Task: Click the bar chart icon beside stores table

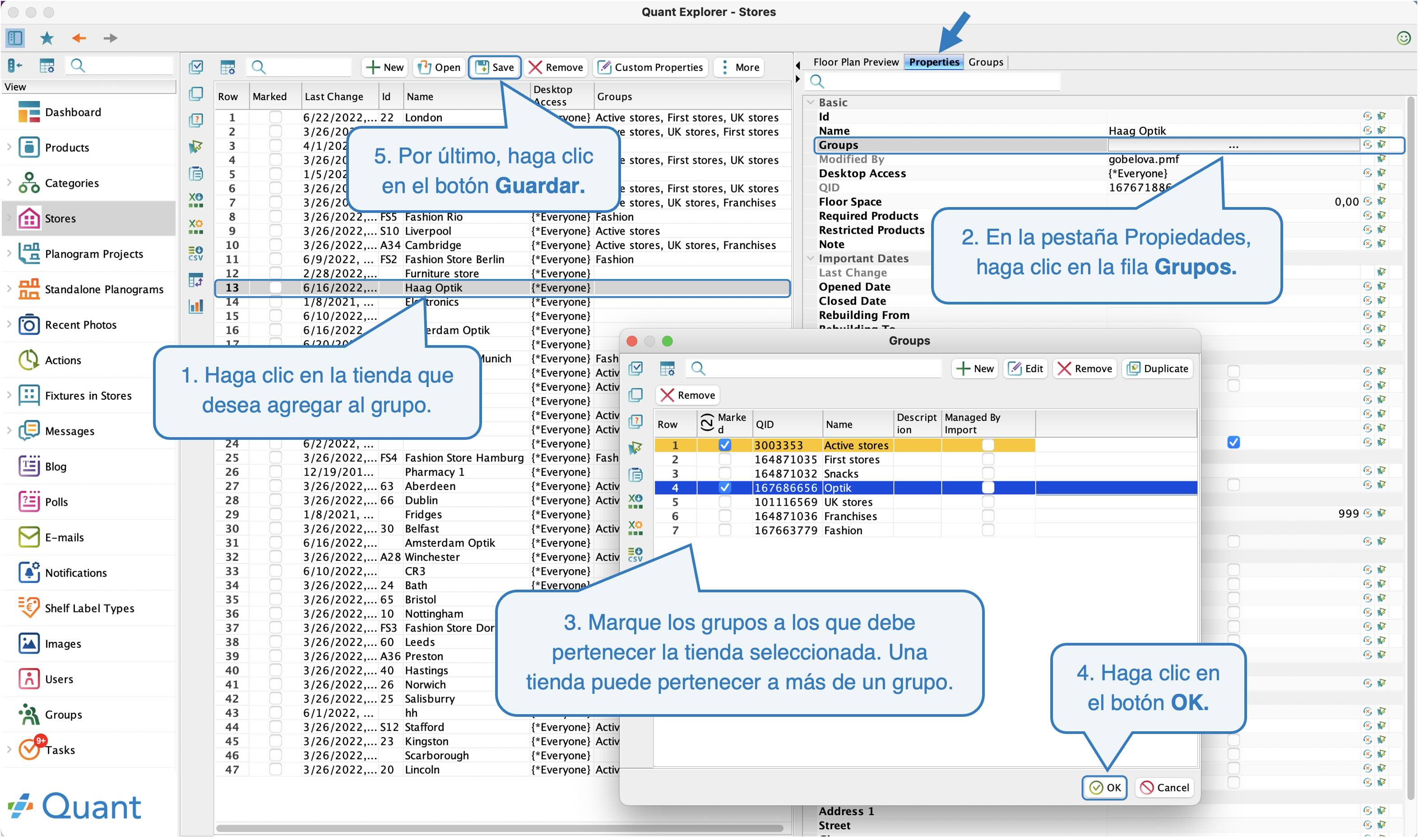Action: pyautogui.click(x=196, y=307)
